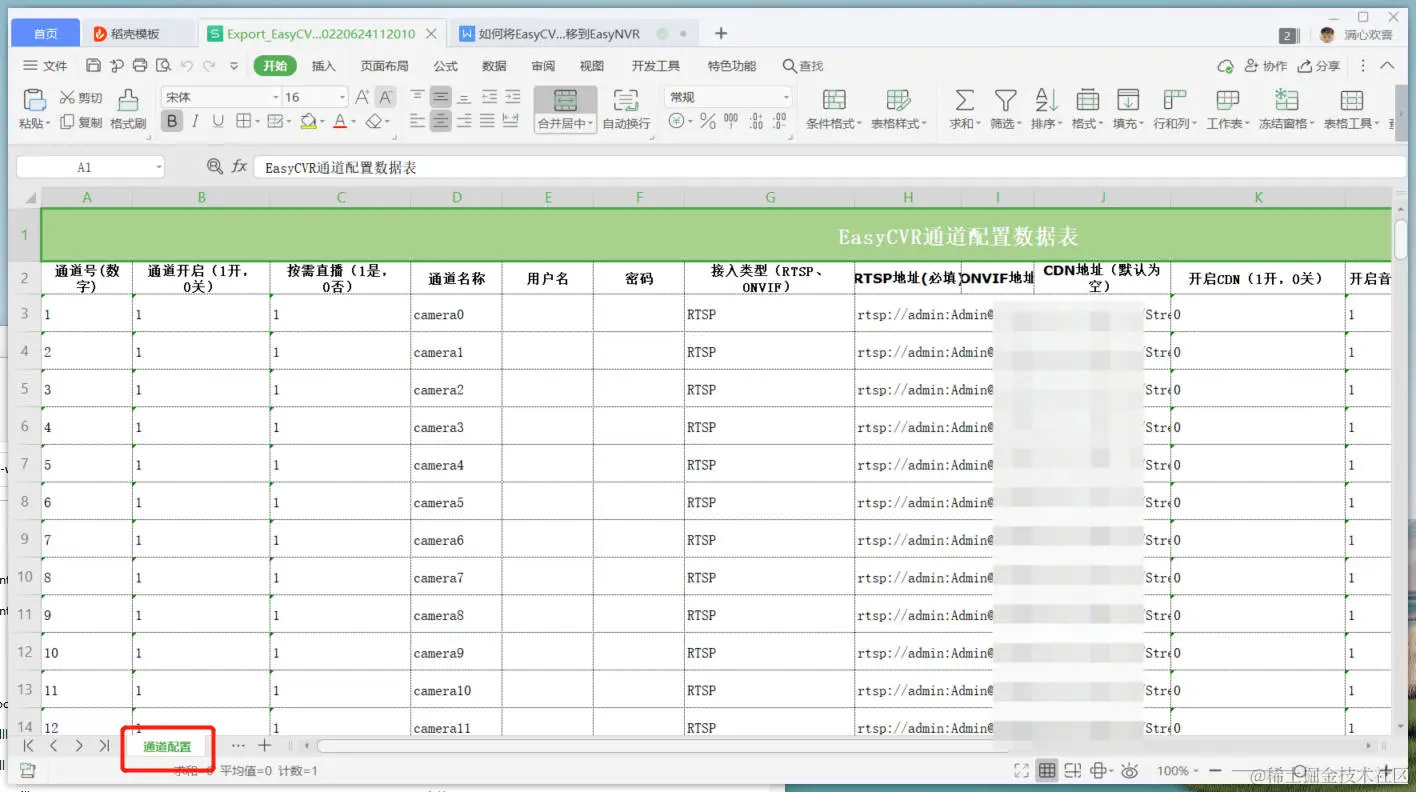Select the Format Painter (格式刷) brush
Screen dimensions: 1416x792
click(128, 109)
